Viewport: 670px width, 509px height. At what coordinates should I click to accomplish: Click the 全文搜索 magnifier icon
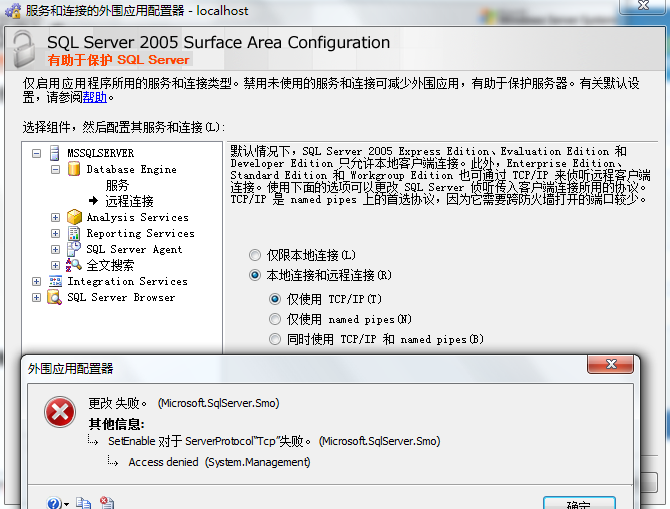click(74, 265)
